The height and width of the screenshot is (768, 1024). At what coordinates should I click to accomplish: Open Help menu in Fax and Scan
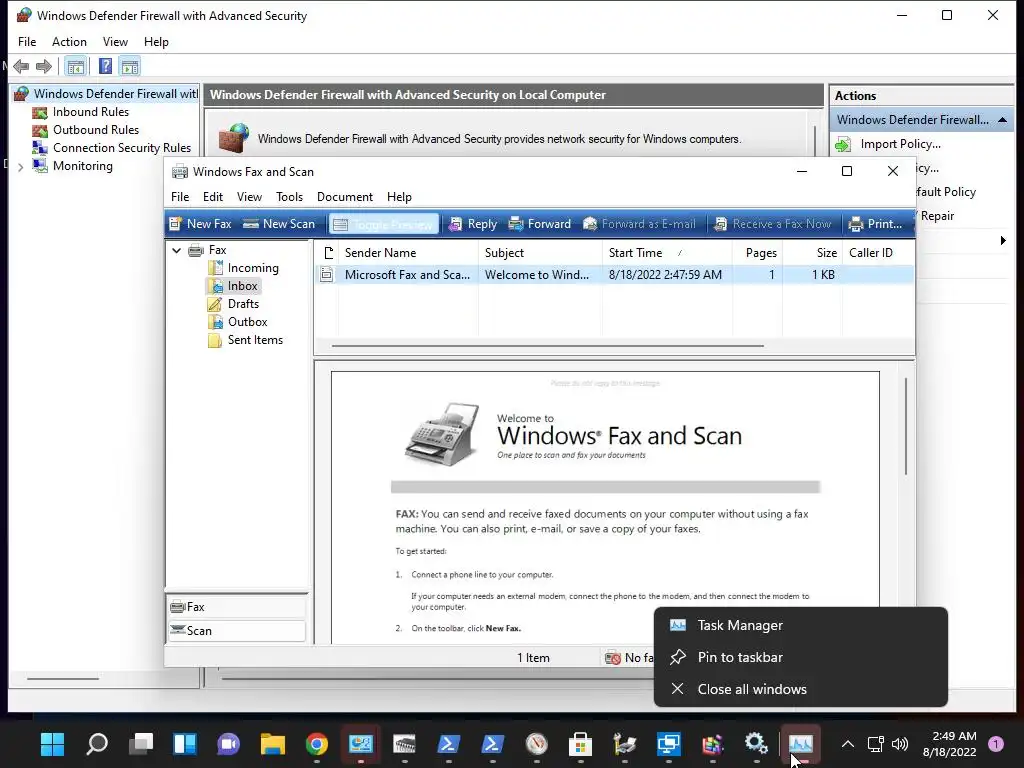399,197
